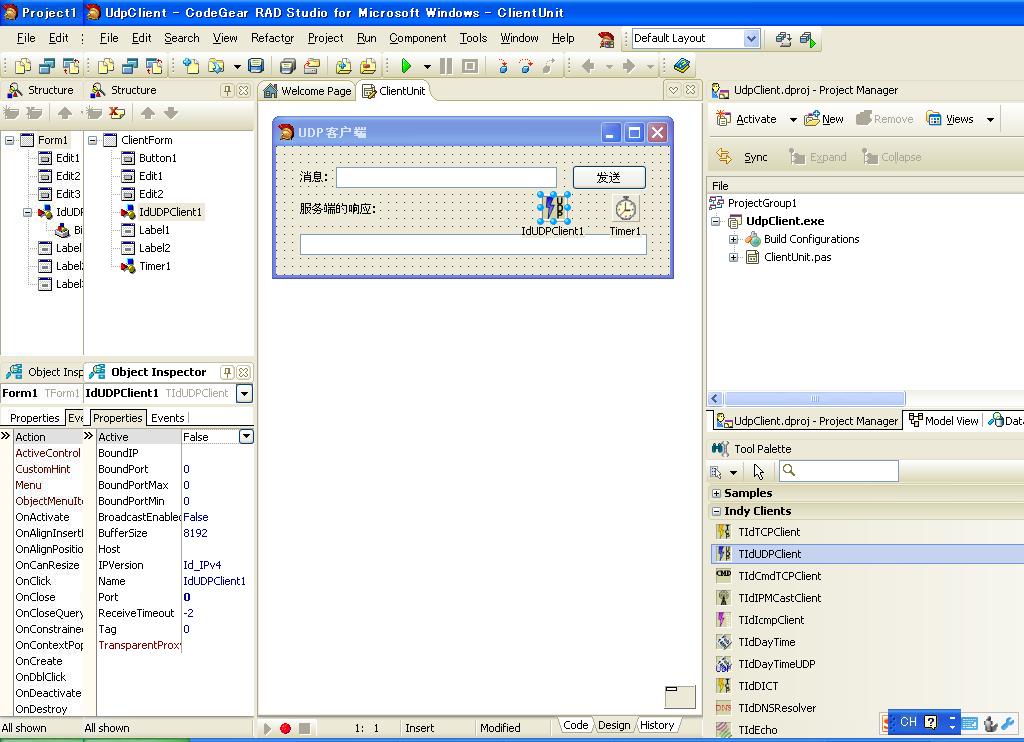Expand the Samples palette category
This screenshot has width=1024, height=742.
[716, 493]
